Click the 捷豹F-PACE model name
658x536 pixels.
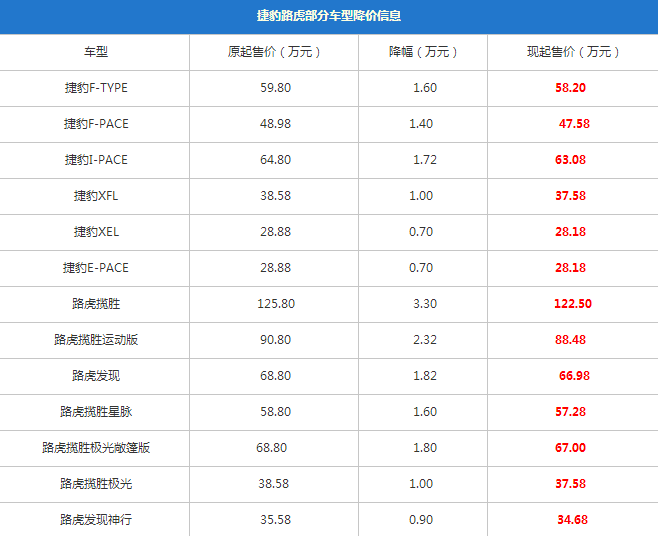96,124
